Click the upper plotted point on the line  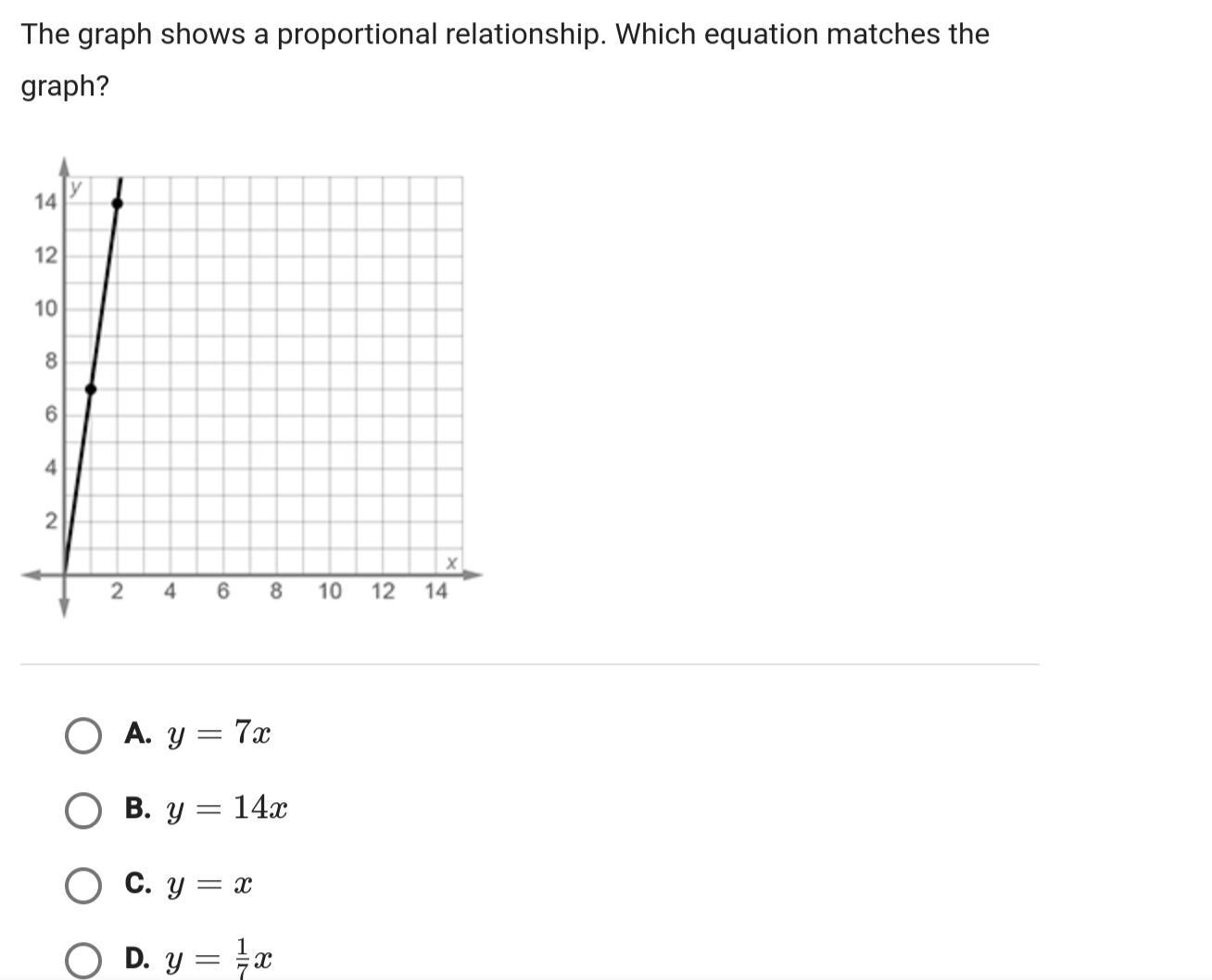118,203
